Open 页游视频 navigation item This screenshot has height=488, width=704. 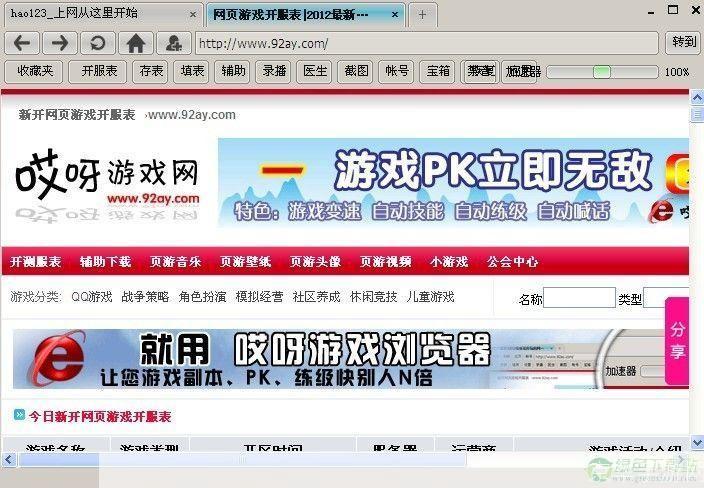pyautogui.click(x=385, y=262)
